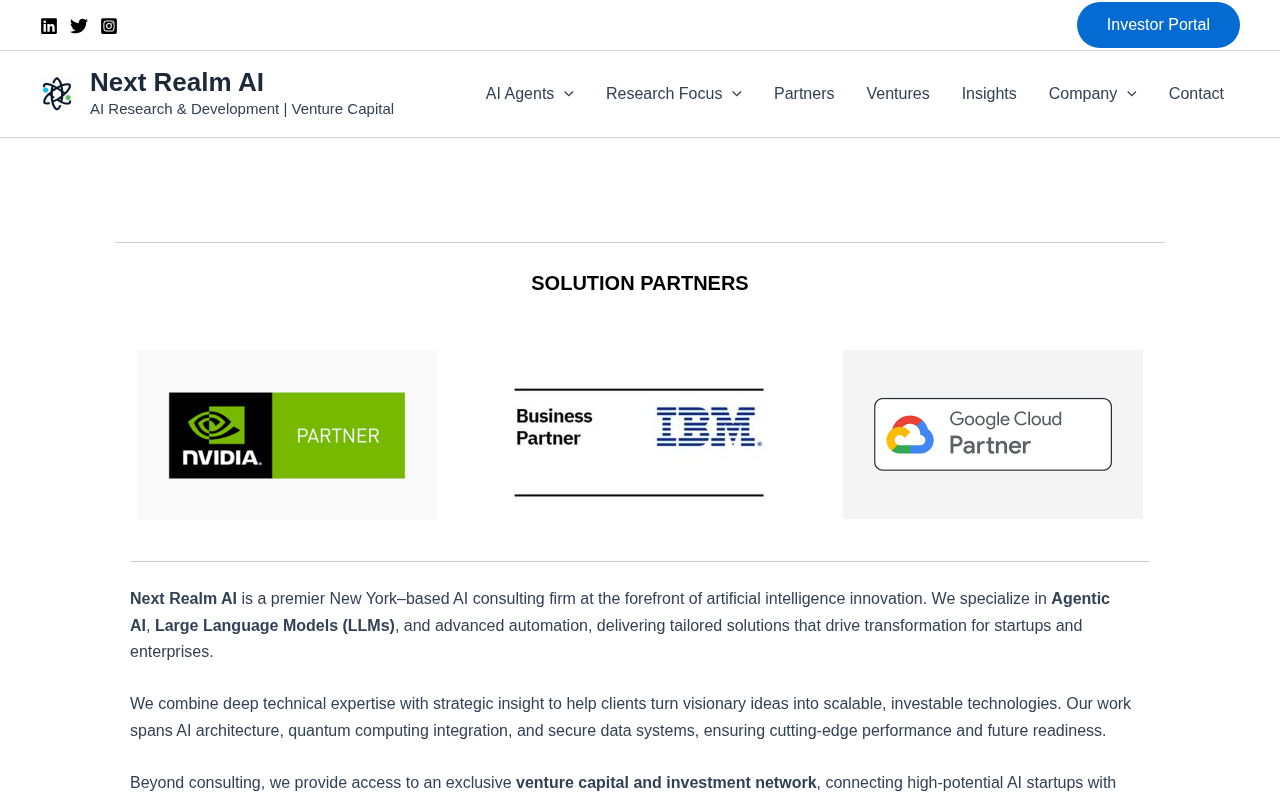The height and width of the screenshot is (800, 1280).
Task: Click the Investor Portal button
Action: (x=1158, y=25)
